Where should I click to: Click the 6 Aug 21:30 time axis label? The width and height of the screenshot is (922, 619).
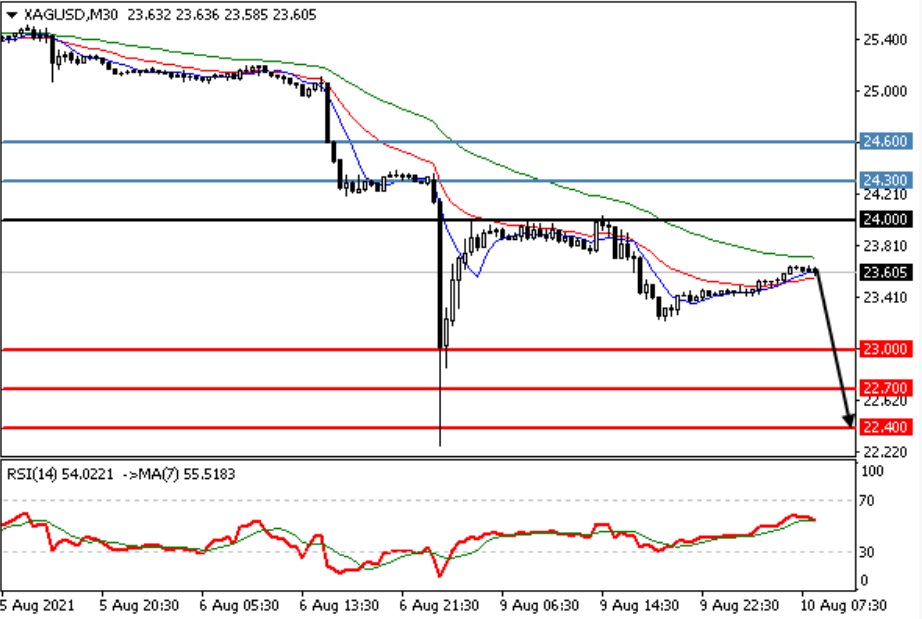pos(439,605)
